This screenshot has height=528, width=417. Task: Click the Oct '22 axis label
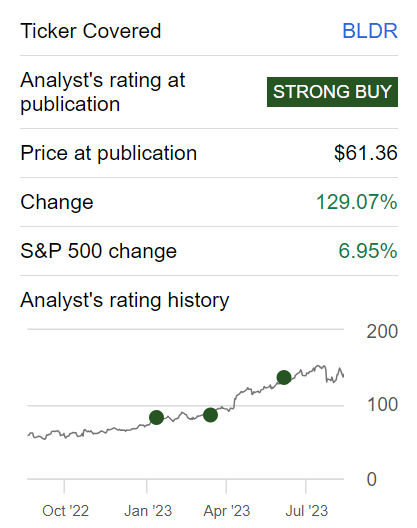pos(65,511)
